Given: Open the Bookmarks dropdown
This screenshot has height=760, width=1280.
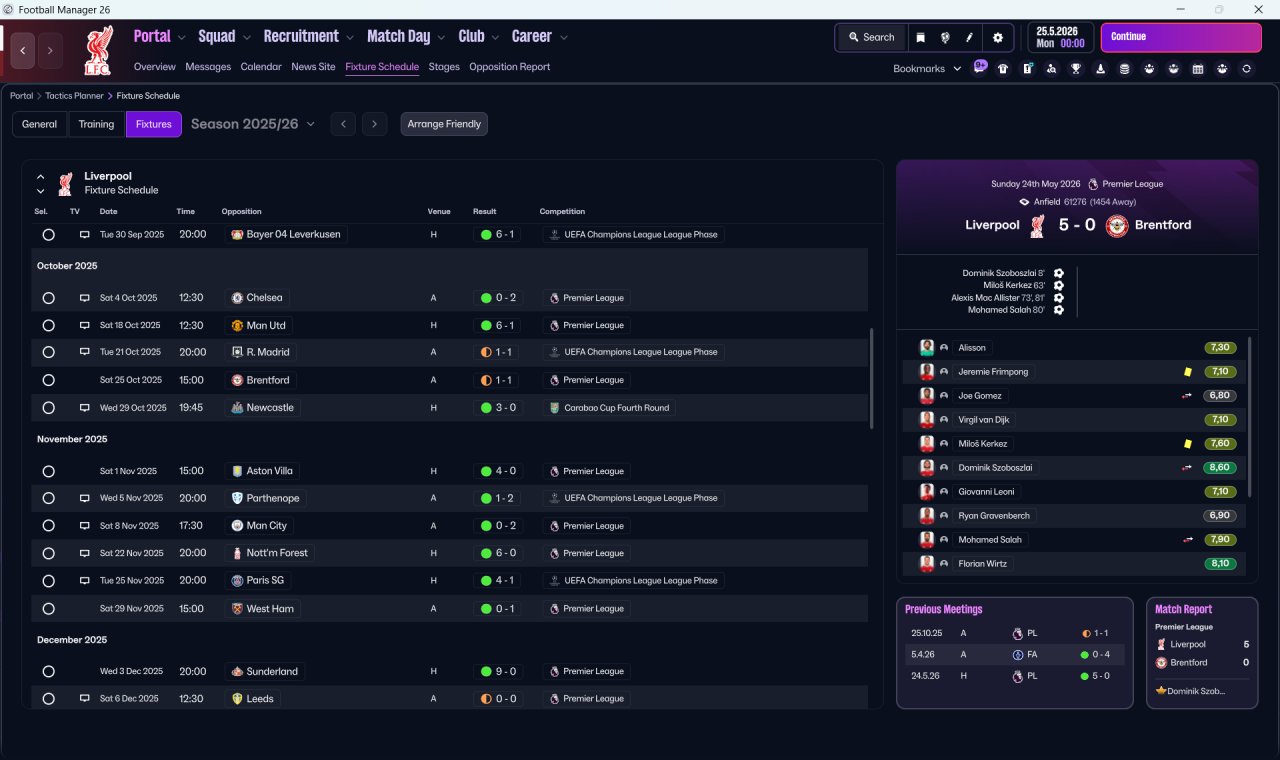Looking at the screenshot, I should click(927, 69).
